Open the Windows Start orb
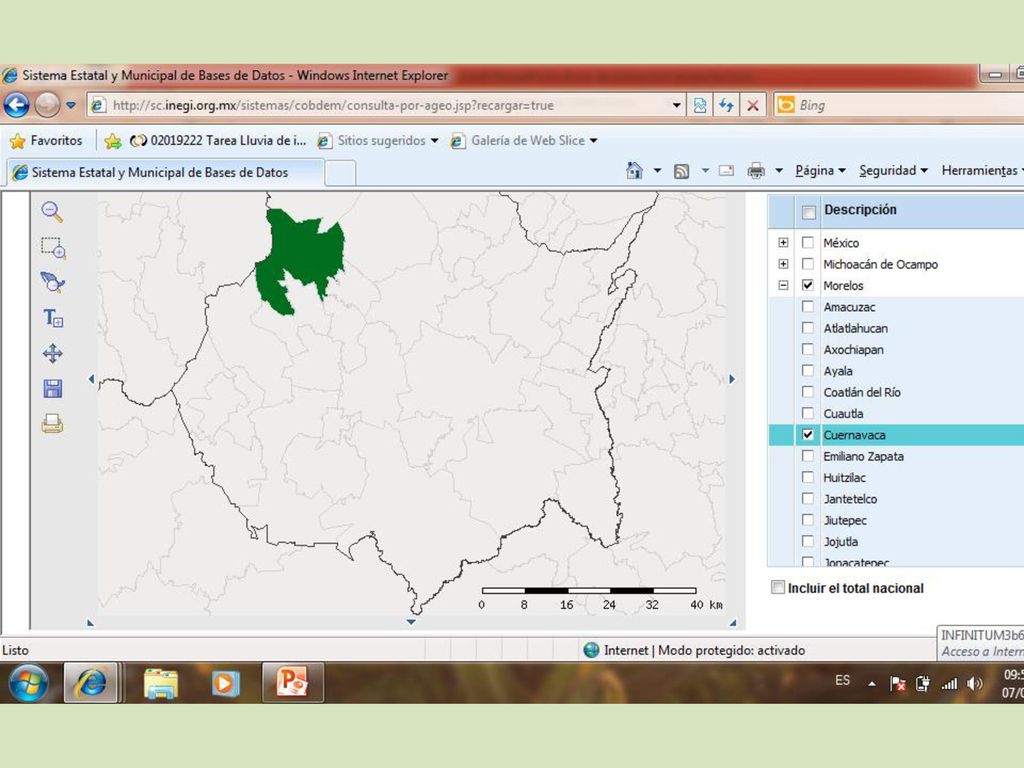The image size is (1024, 768). pos(27,683)
